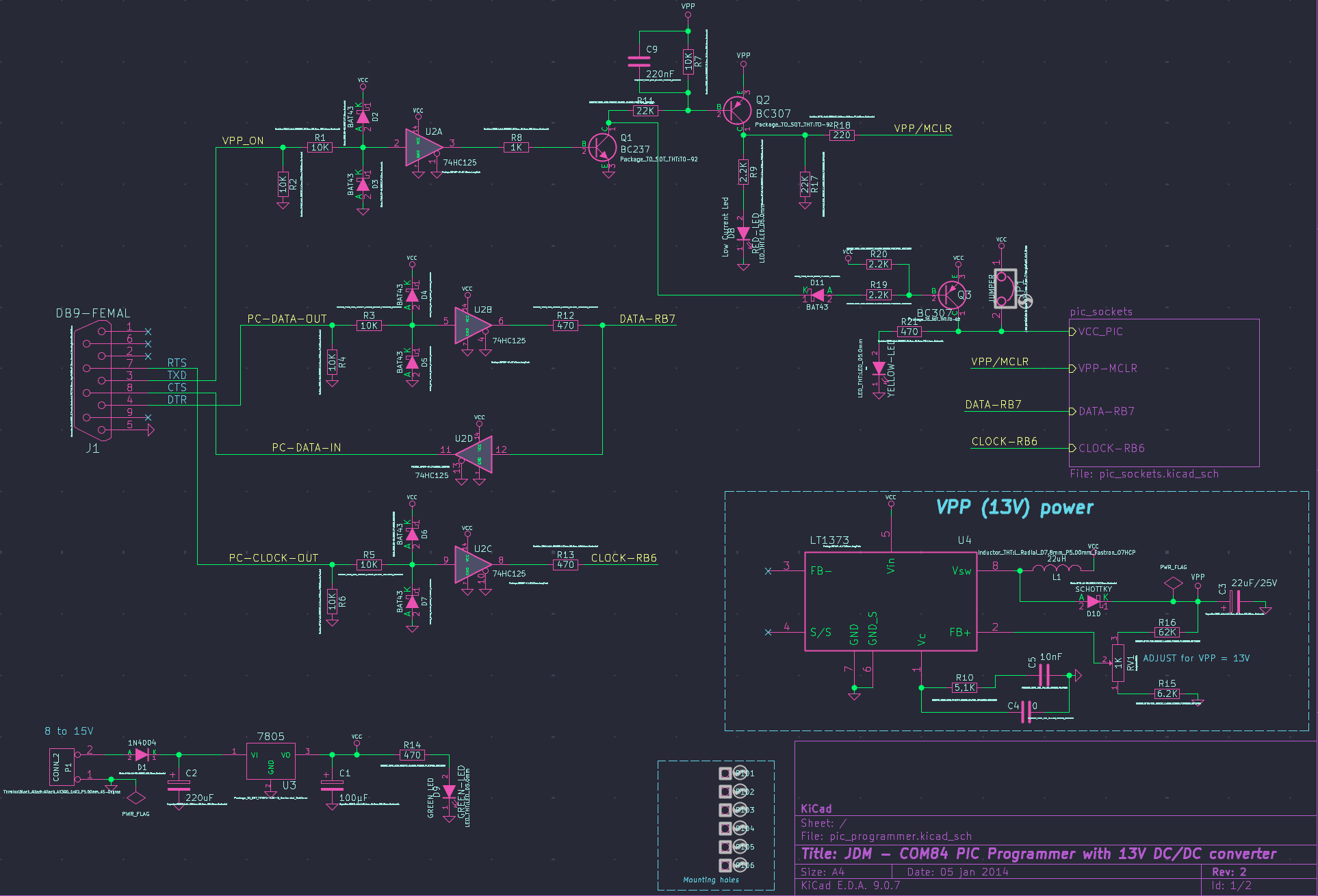Screen dimensions: 1318x896
Task: Click resistor R20 2.2K
Action: click(x=879, y=264)
